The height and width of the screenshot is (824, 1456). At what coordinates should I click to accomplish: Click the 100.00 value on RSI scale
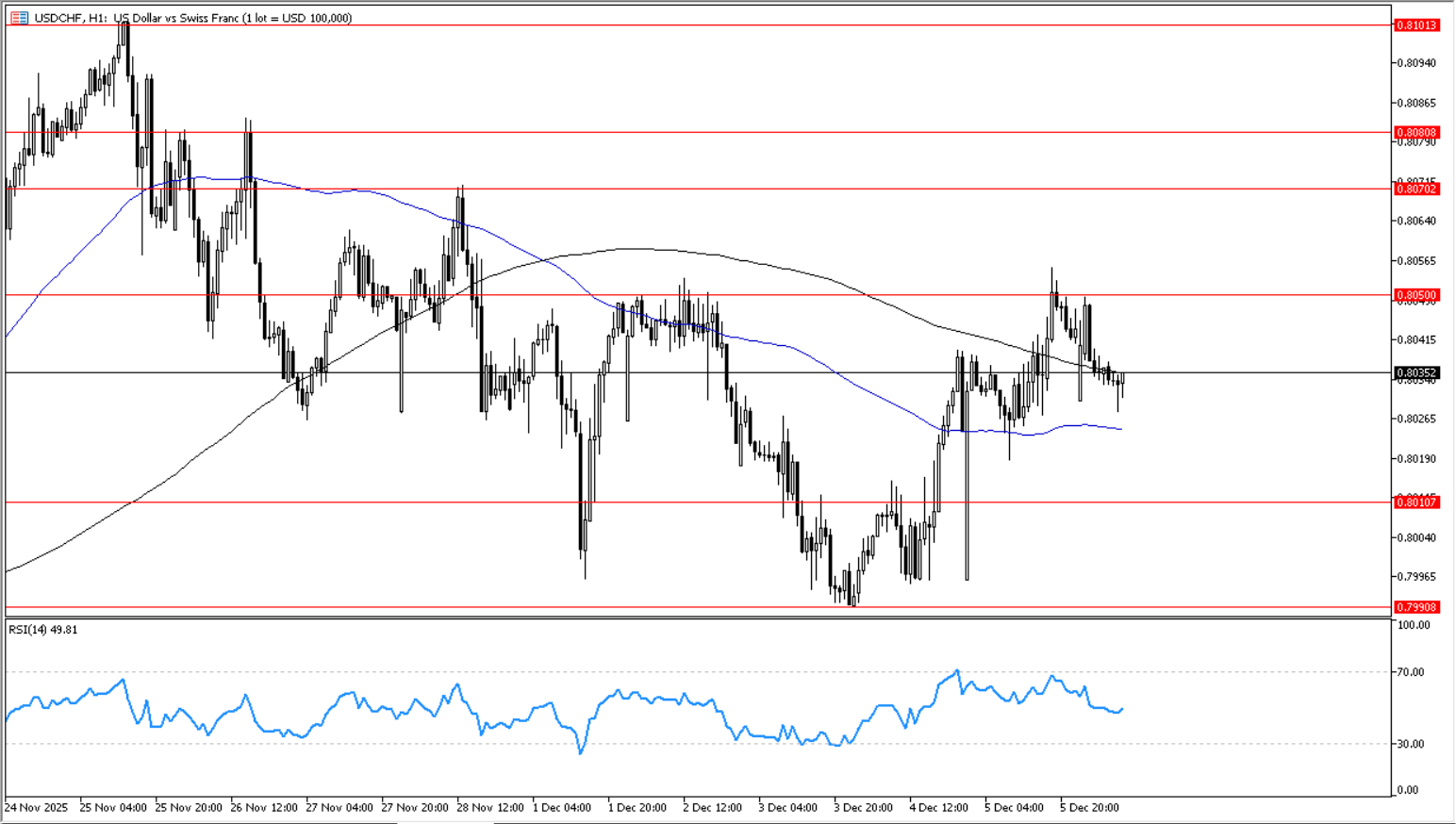[1414, 625]
